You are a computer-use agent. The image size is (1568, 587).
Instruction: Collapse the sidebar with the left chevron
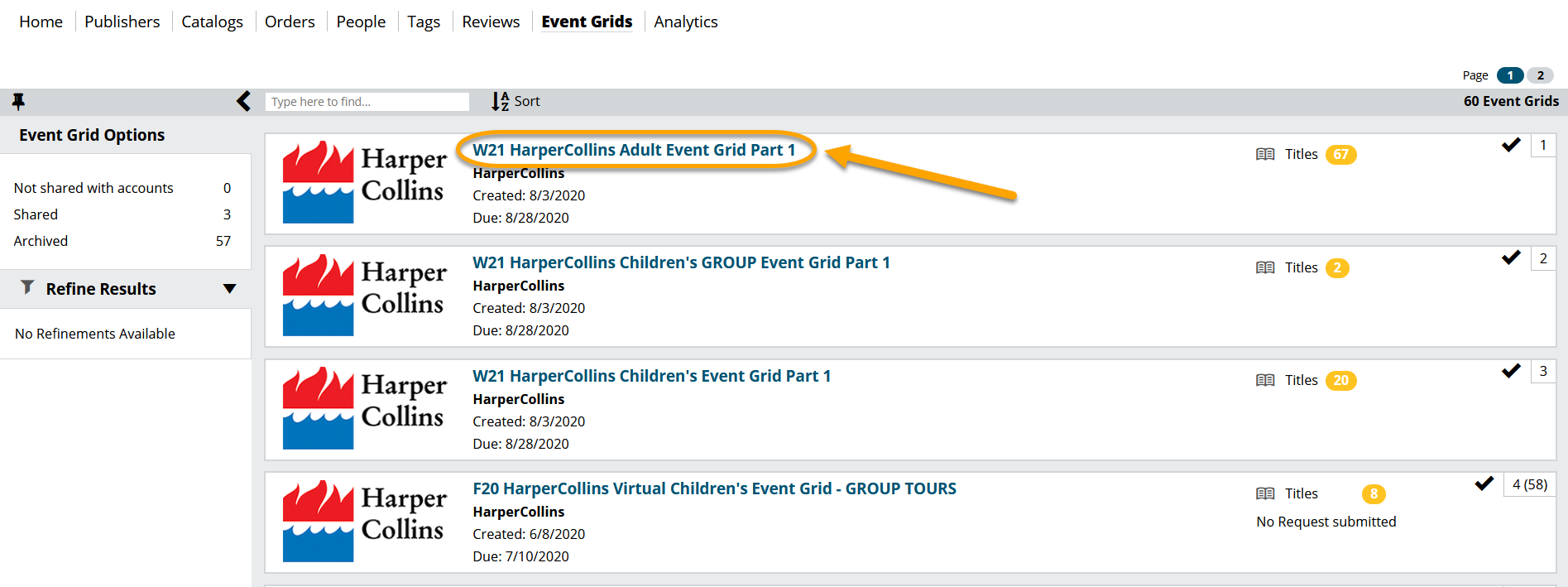click(x=243, y=101)
